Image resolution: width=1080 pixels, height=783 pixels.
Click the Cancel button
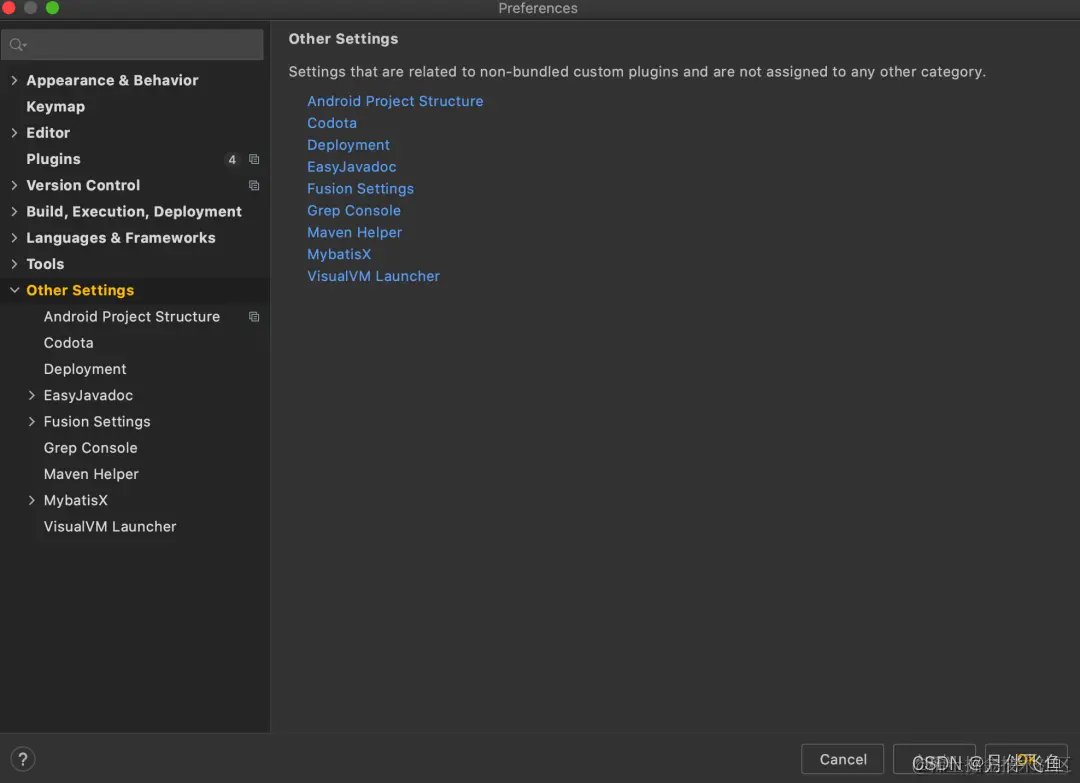pos(842,759)
